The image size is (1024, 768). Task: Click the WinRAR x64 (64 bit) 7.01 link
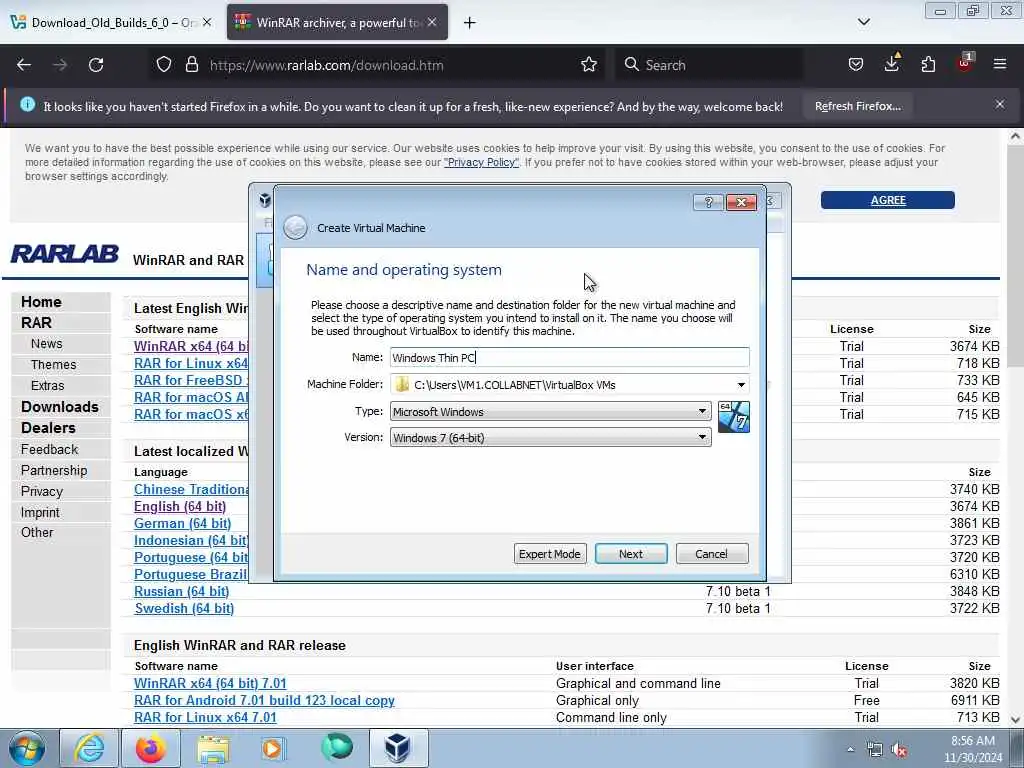(210, 683)
